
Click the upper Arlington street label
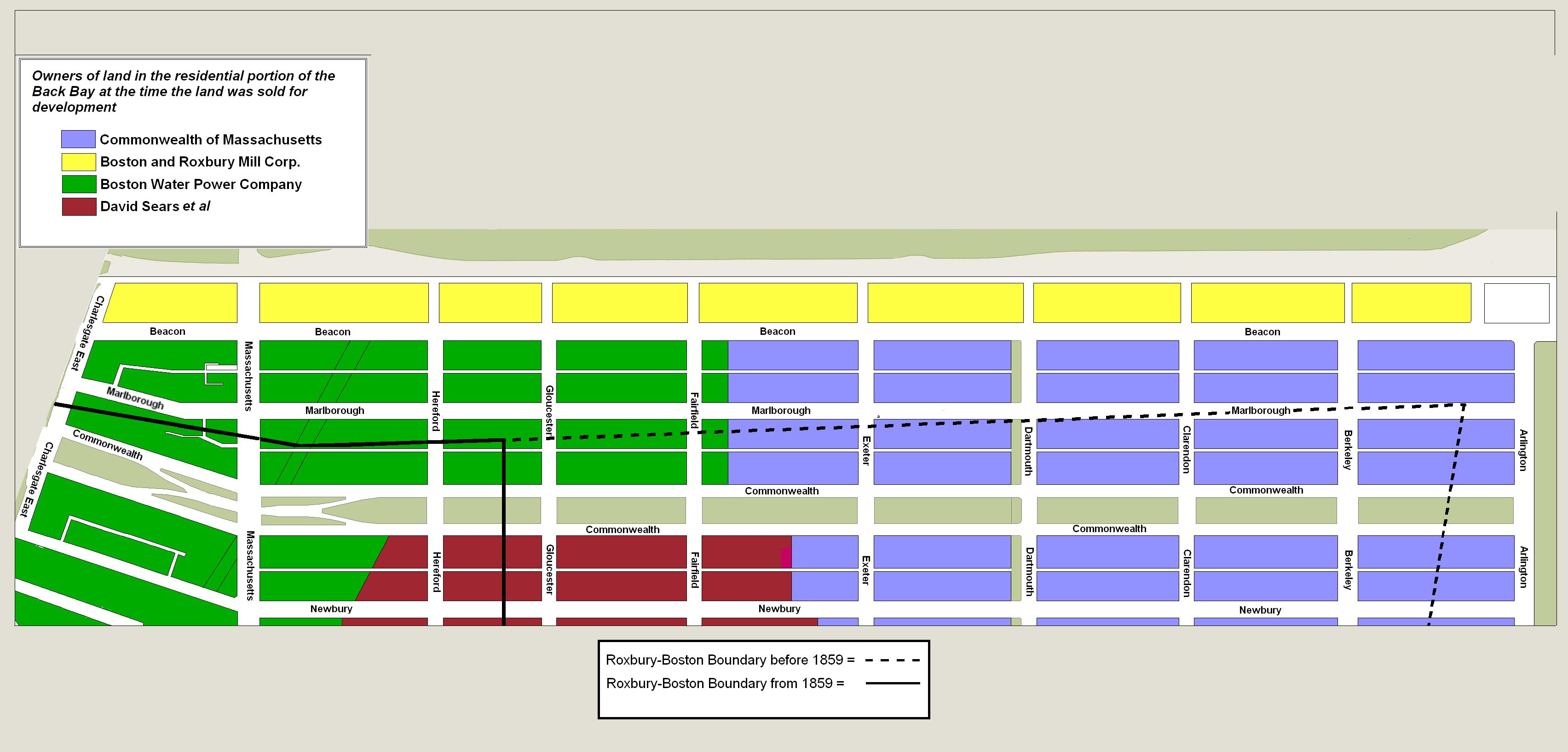1523,450
